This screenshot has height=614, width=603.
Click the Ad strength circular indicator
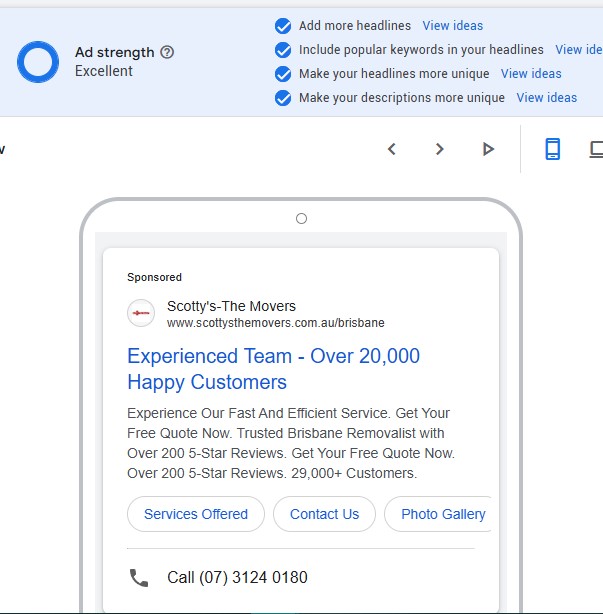[x=38, y=62]
